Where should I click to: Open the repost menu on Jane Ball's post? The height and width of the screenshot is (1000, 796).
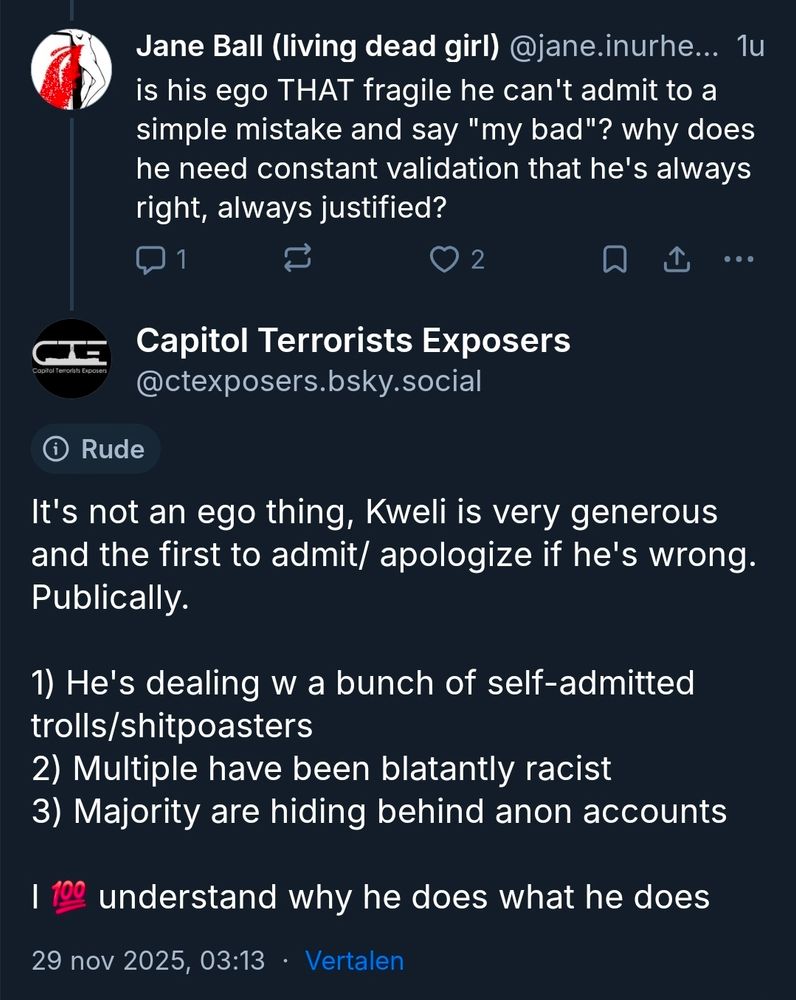tap(298, 260)
